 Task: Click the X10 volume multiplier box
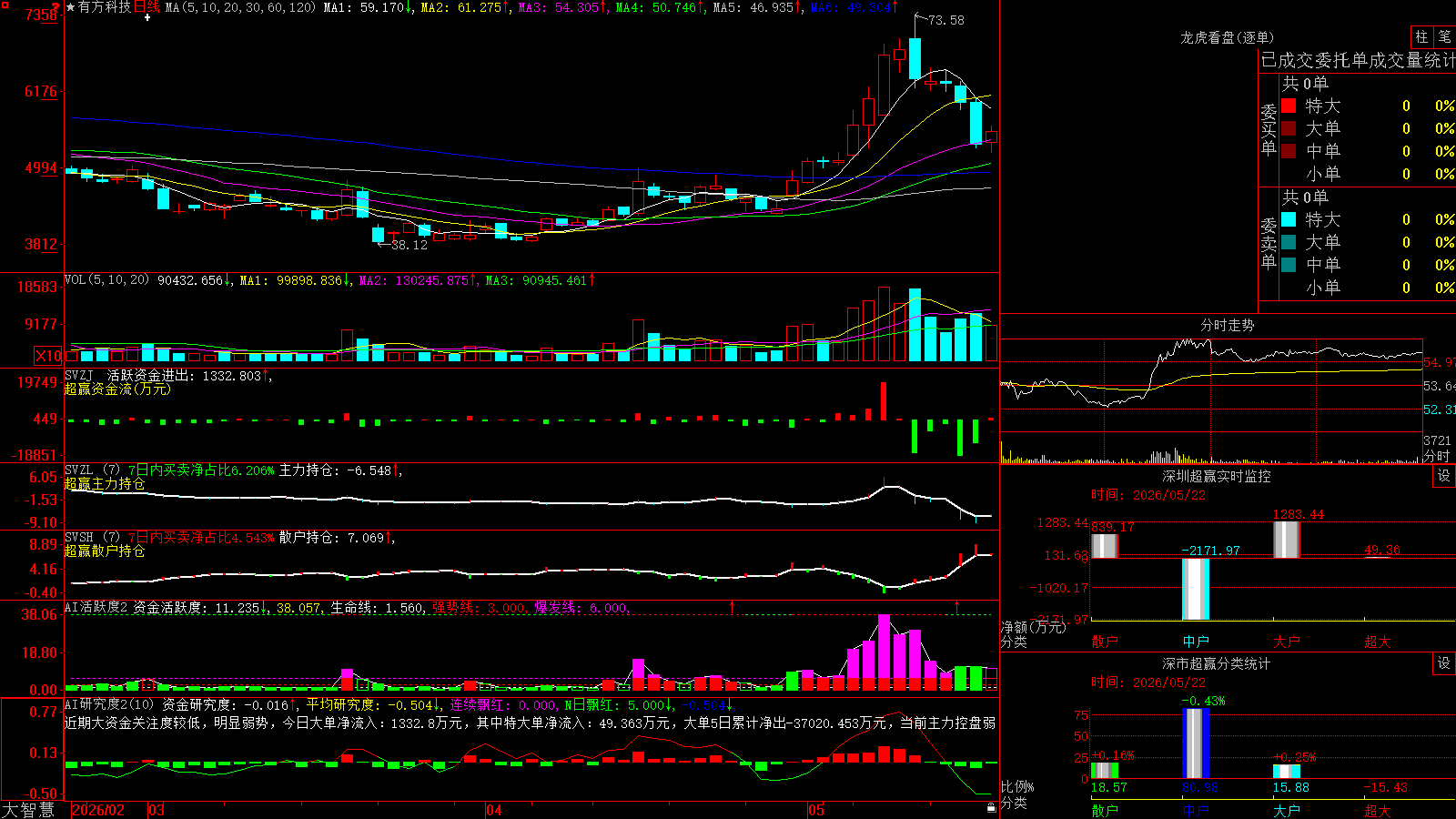point(48,356)
